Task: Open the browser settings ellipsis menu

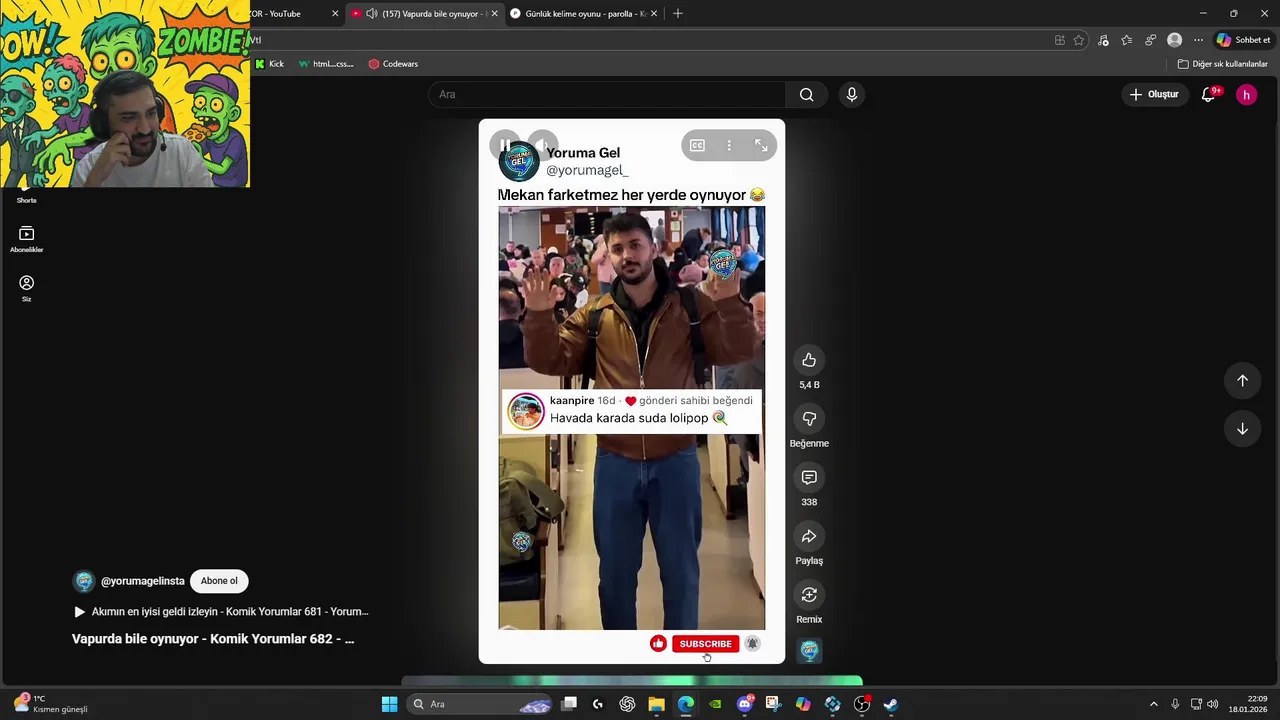Action: pyautogui.click(x=1198, y=40)
